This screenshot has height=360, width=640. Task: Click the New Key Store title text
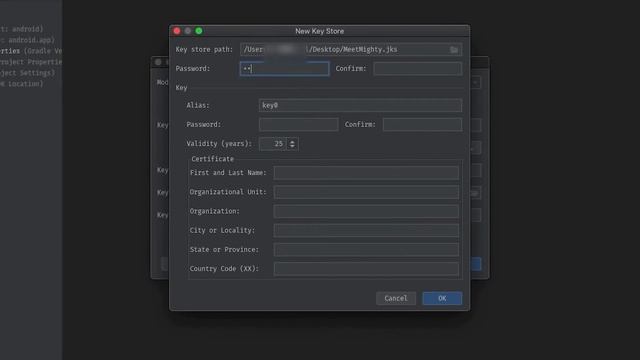click(x=320, y=31)
